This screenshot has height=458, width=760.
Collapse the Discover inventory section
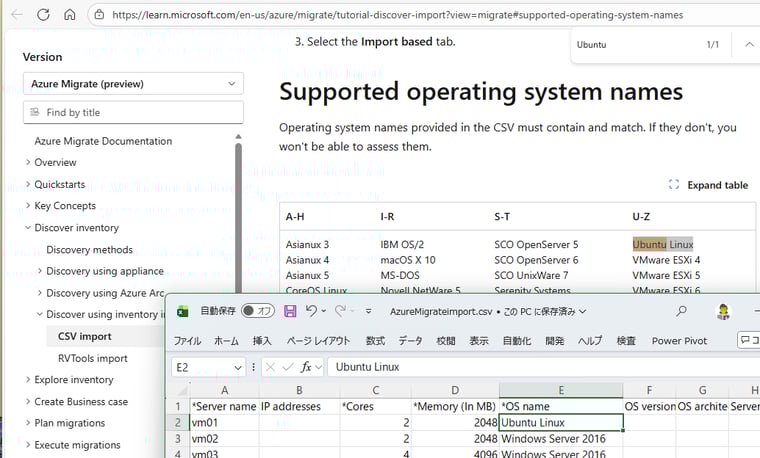(28, 227)
